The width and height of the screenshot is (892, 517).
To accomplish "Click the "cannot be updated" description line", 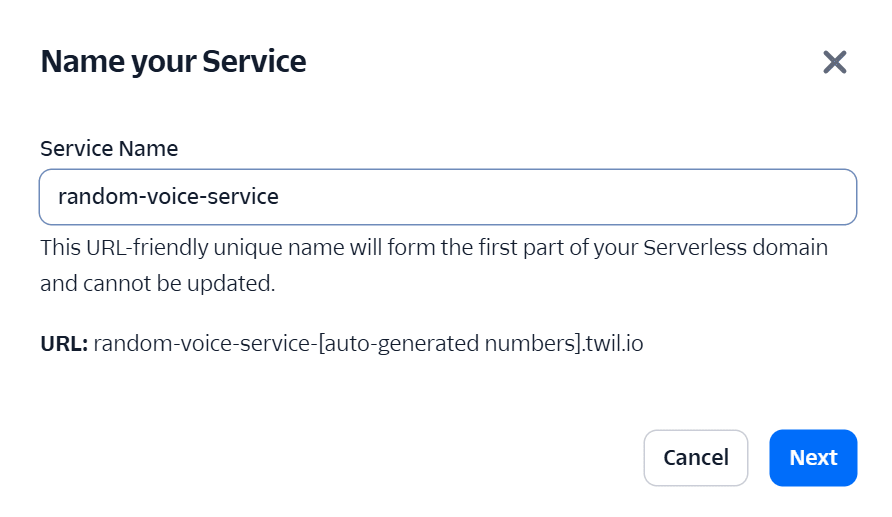I will pos(157,283).
